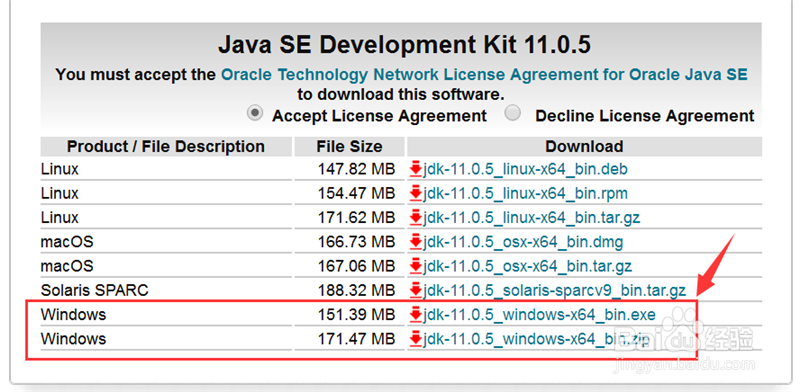The width and height of the screenshot is (800, 392).
Task: Select the Accept License Agreement radio button
Action: [x=254, y=114]
